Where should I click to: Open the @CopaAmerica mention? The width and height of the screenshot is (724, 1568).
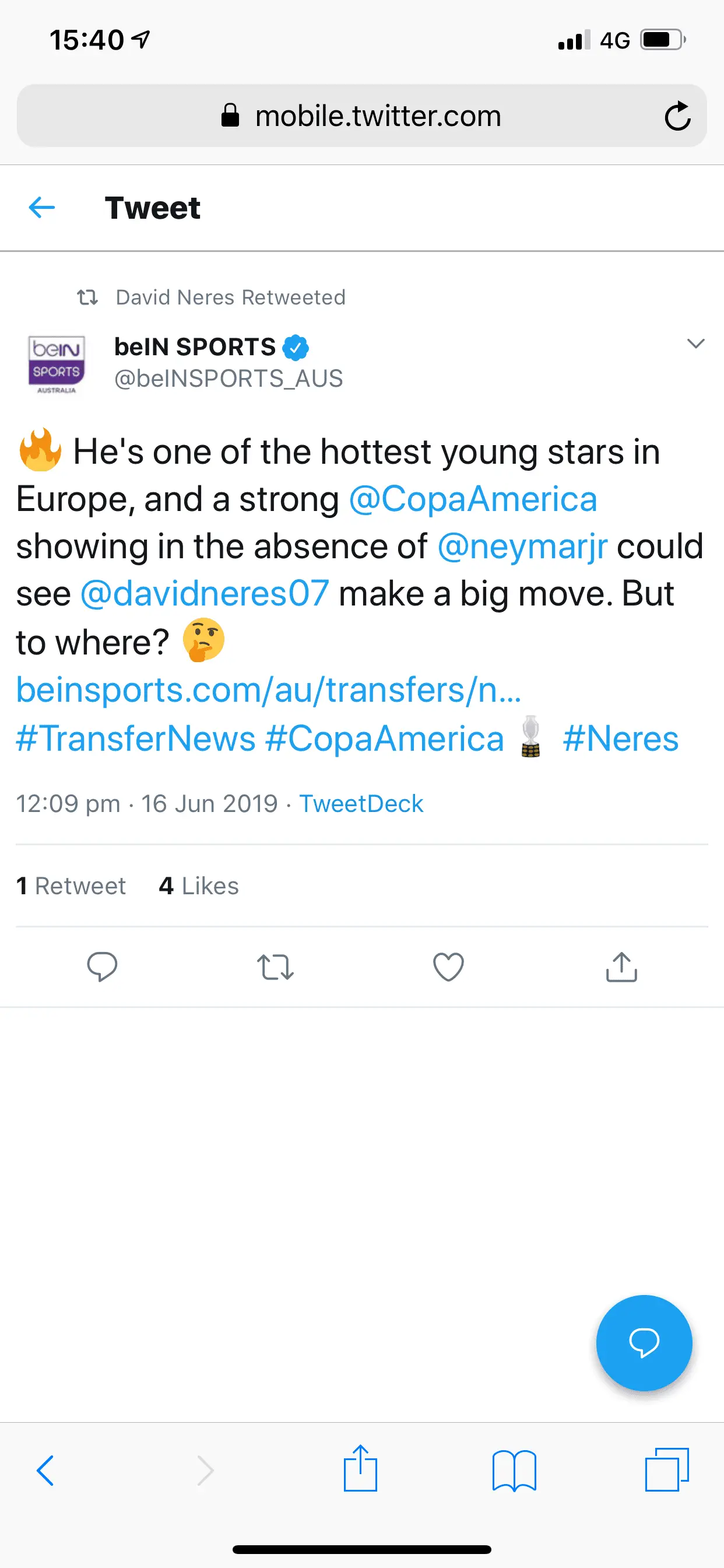coord(473,500)
